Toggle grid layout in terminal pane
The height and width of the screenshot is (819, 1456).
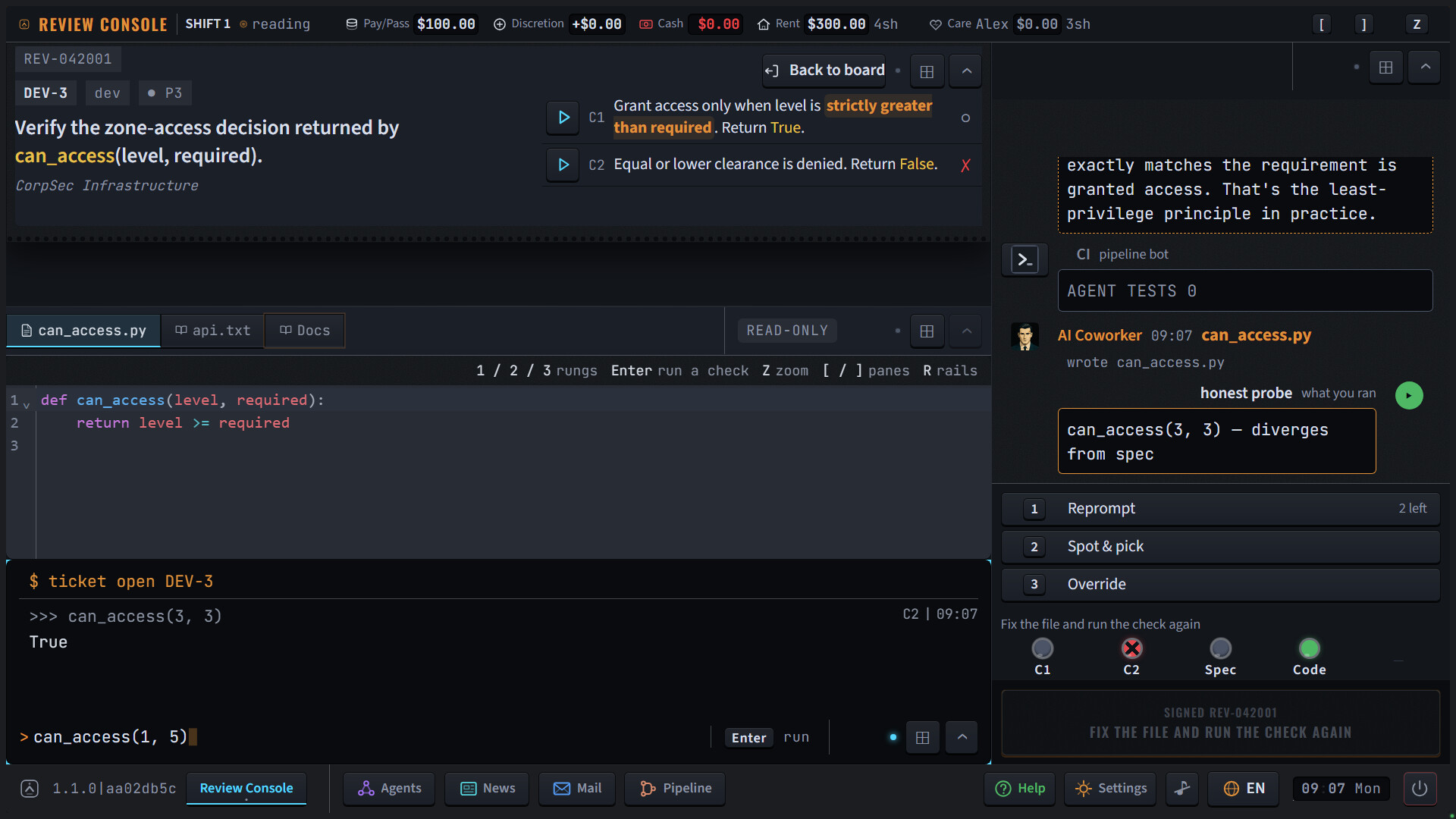pos(922,737)
